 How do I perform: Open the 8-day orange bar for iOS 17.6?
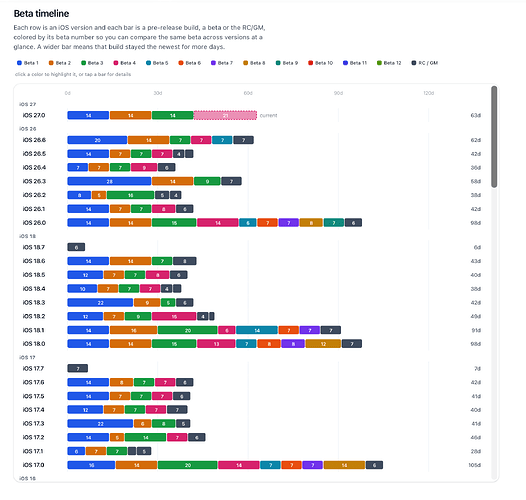121,382
